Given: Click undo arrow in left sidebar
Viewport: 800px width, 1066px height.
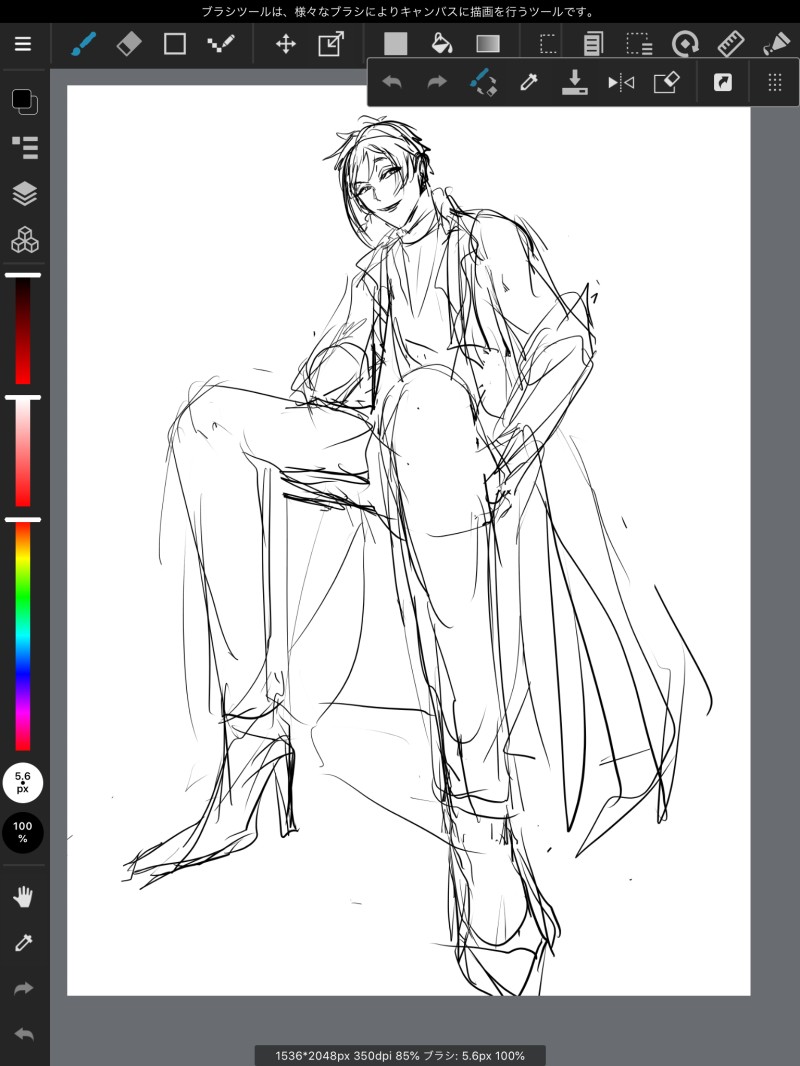Looking at the screenshot, I should point(23,1034).
